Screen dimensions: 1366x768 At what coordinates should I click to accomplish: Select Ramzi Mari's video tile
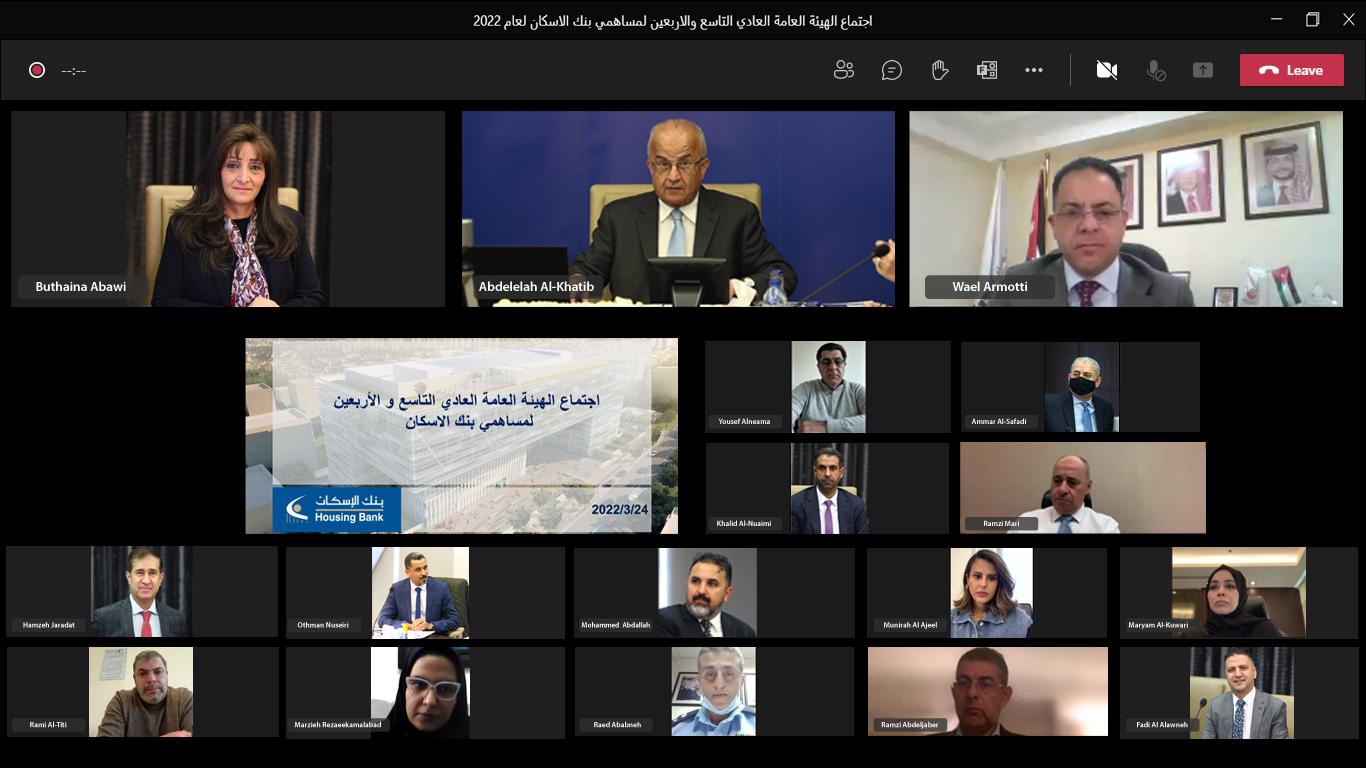pyautogui.click(x=1082, y=487)
